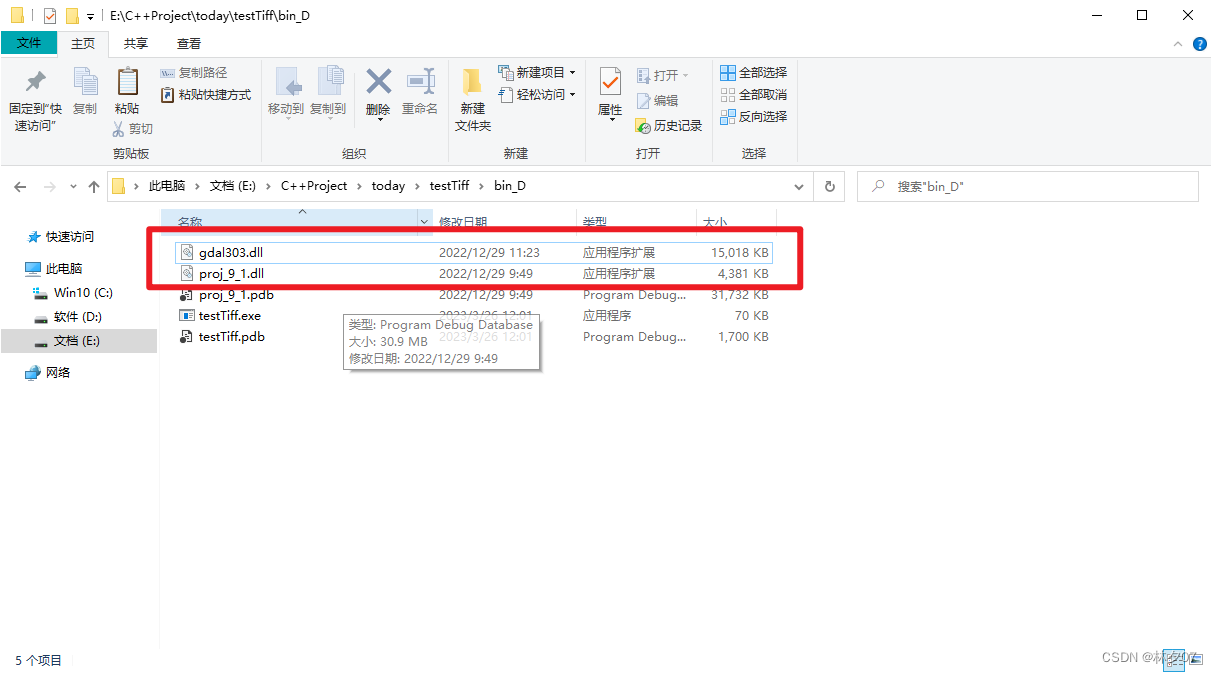
Task: Click testTiff in the address bar breadcrumb
Action: coord(450,186)
